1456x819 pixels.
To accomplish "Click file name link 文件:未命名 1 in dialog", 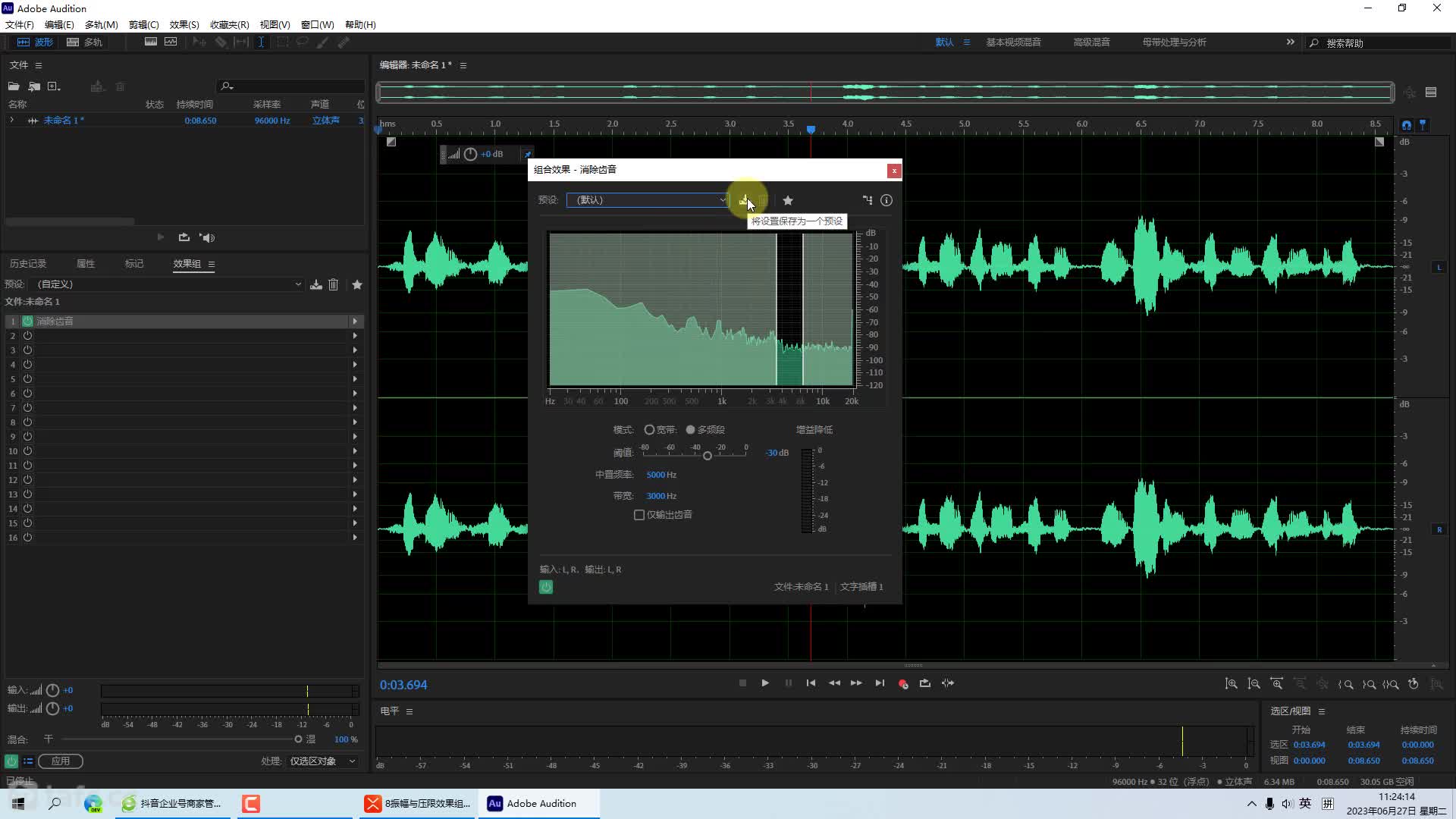I will pos(801,587).
